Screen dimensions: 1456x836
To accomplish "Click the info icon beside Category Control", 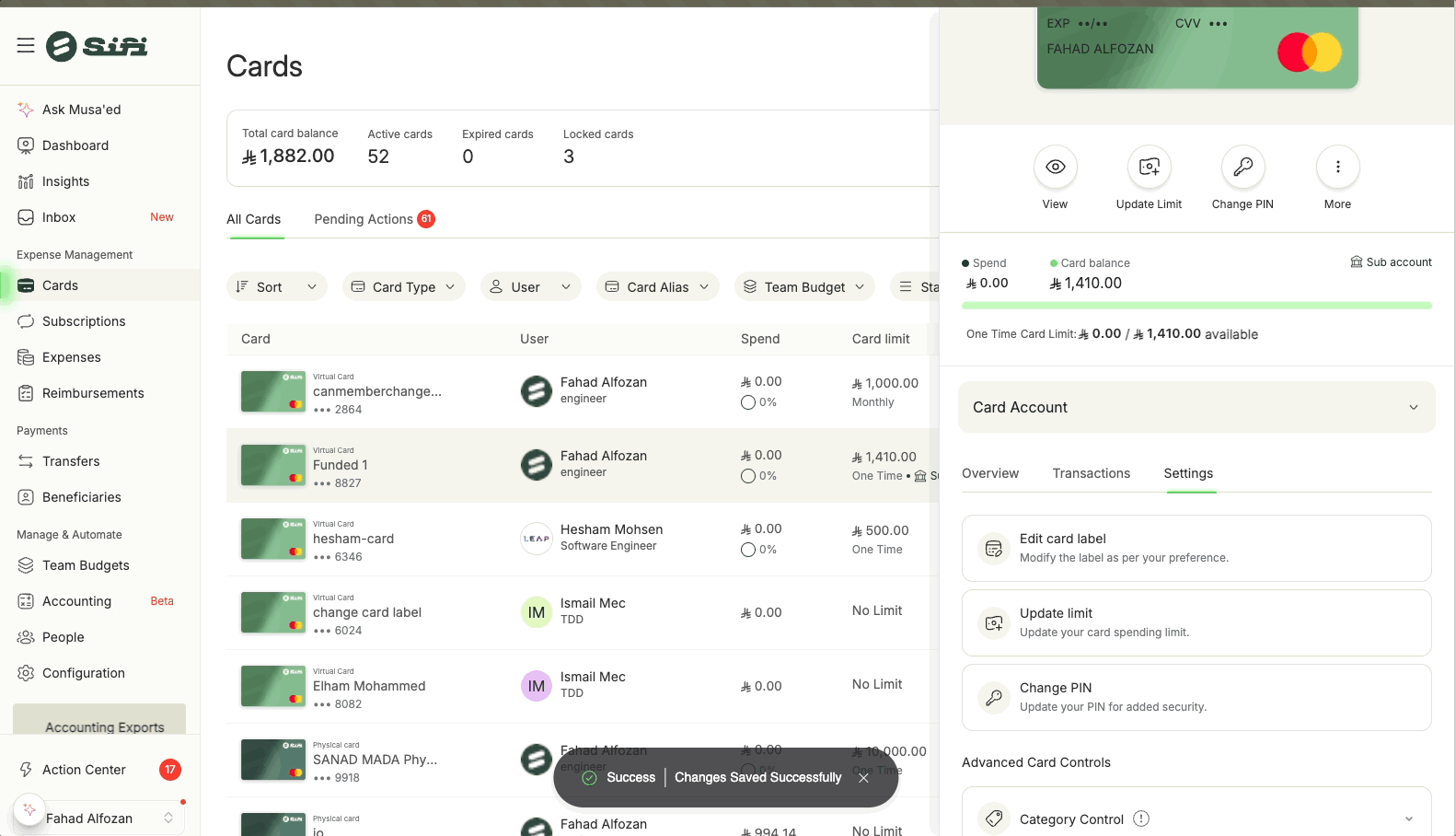I will pos(1141,819).
